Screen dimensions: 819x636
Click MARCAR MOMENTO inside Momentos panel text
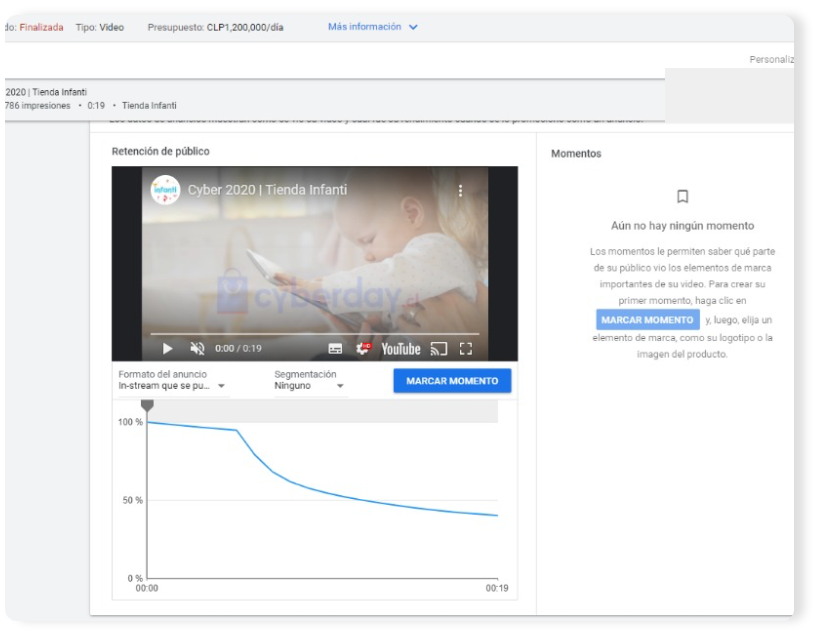click(x=647, y=320)
